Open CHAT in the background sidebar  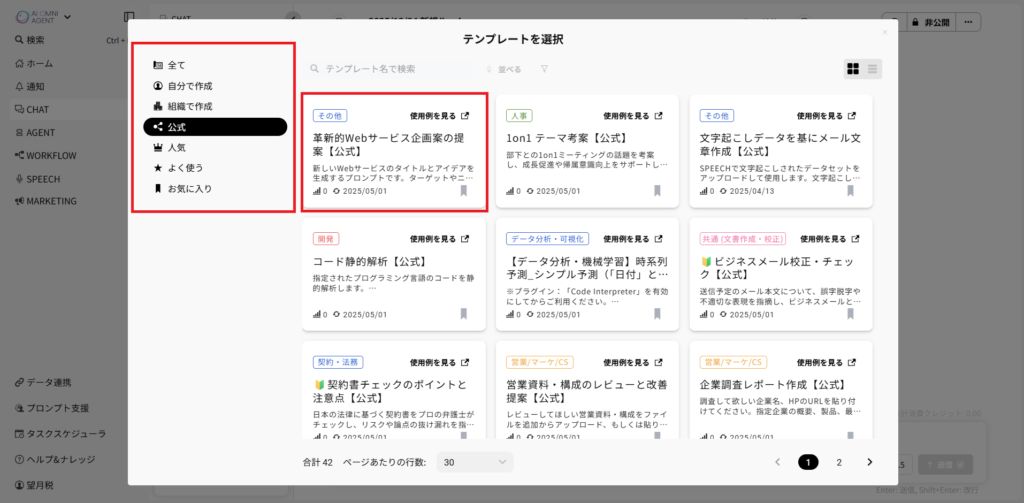32,109
